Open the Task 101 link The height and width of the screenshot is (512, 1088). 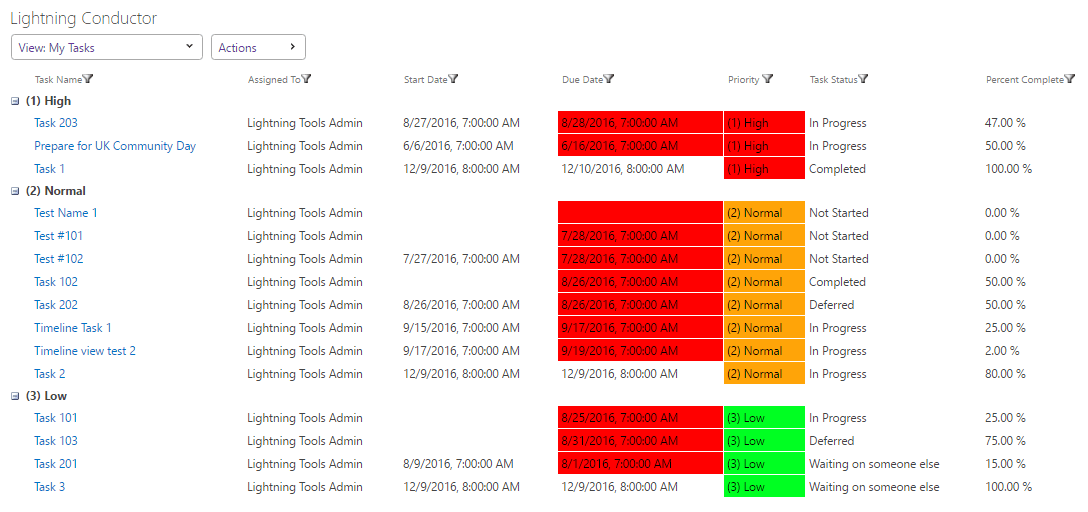pos(56,418)
